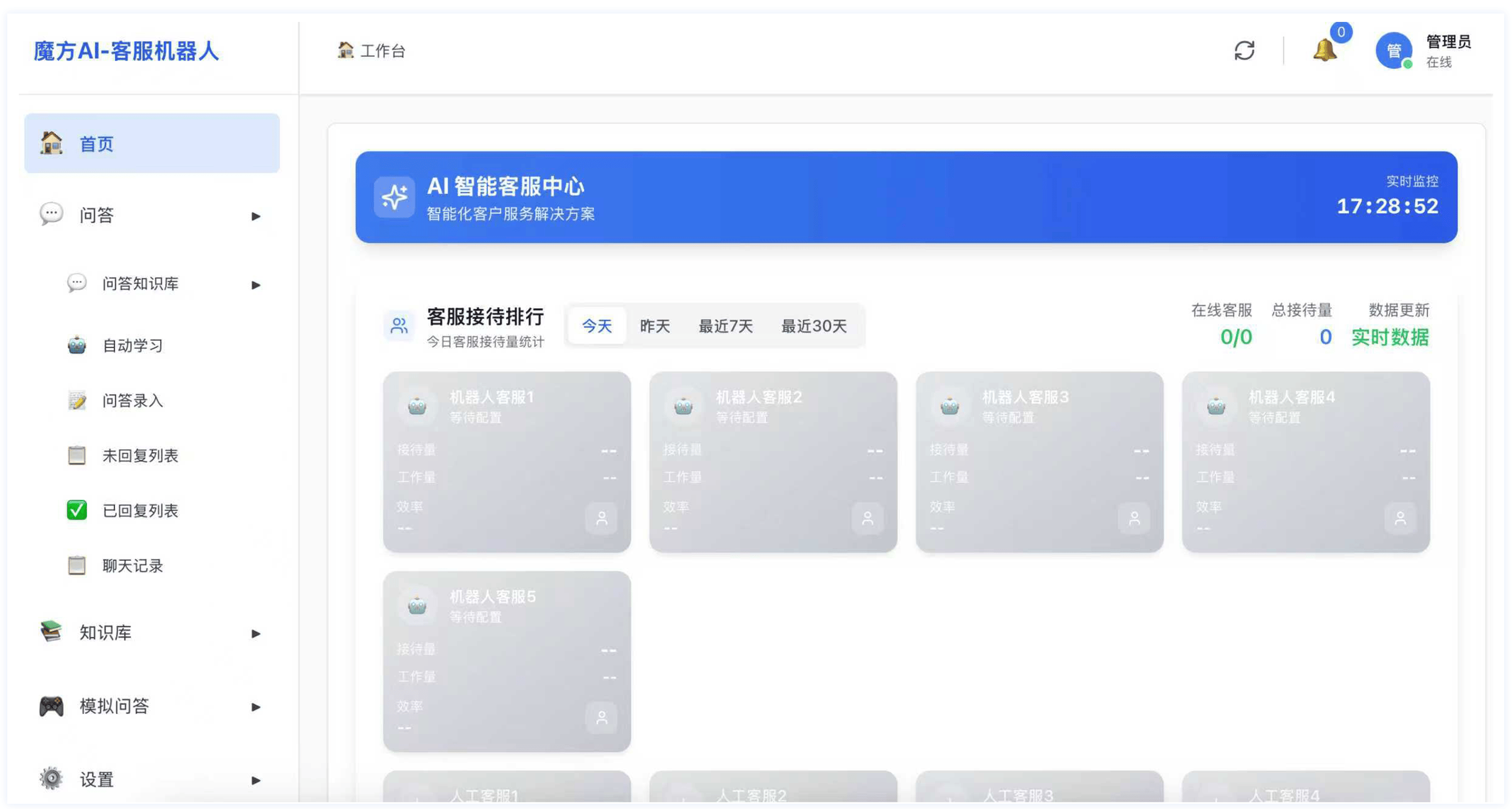Select the 最近30天 tab

[x=814, y=326]
